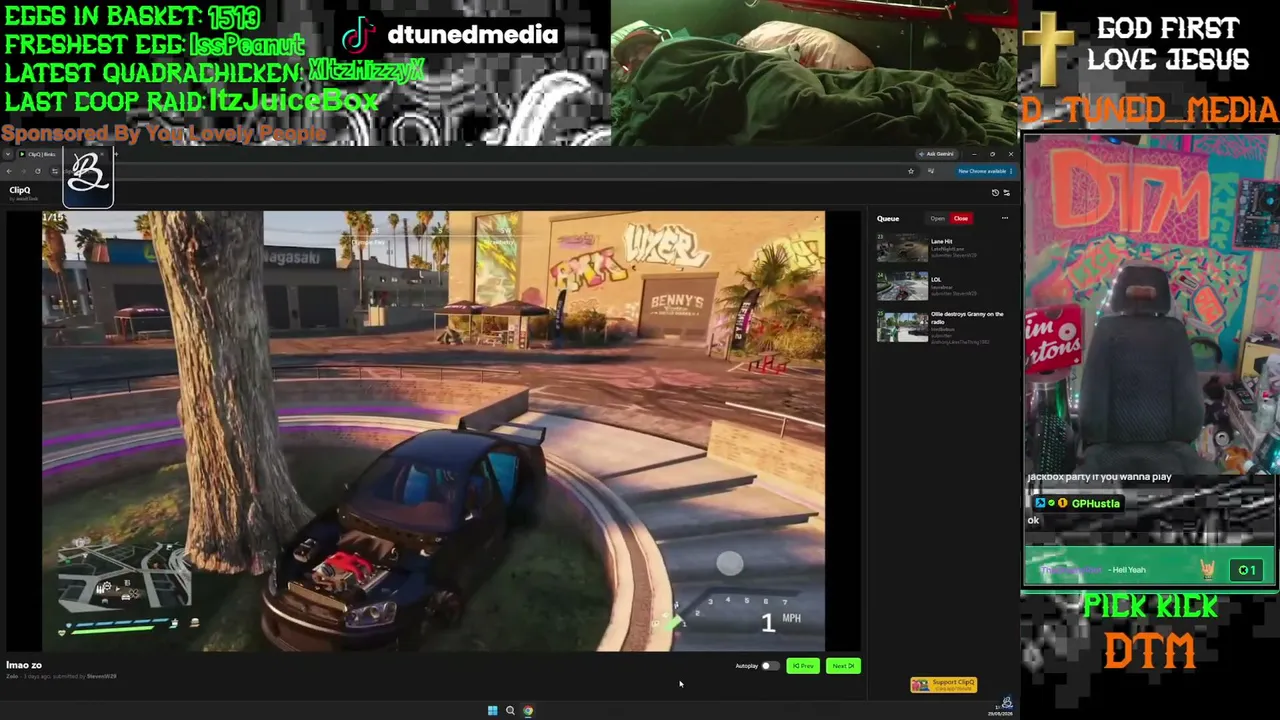Click the playing clip video area
This screenshot has width=1280, height=720.
(x=433, y=431)
